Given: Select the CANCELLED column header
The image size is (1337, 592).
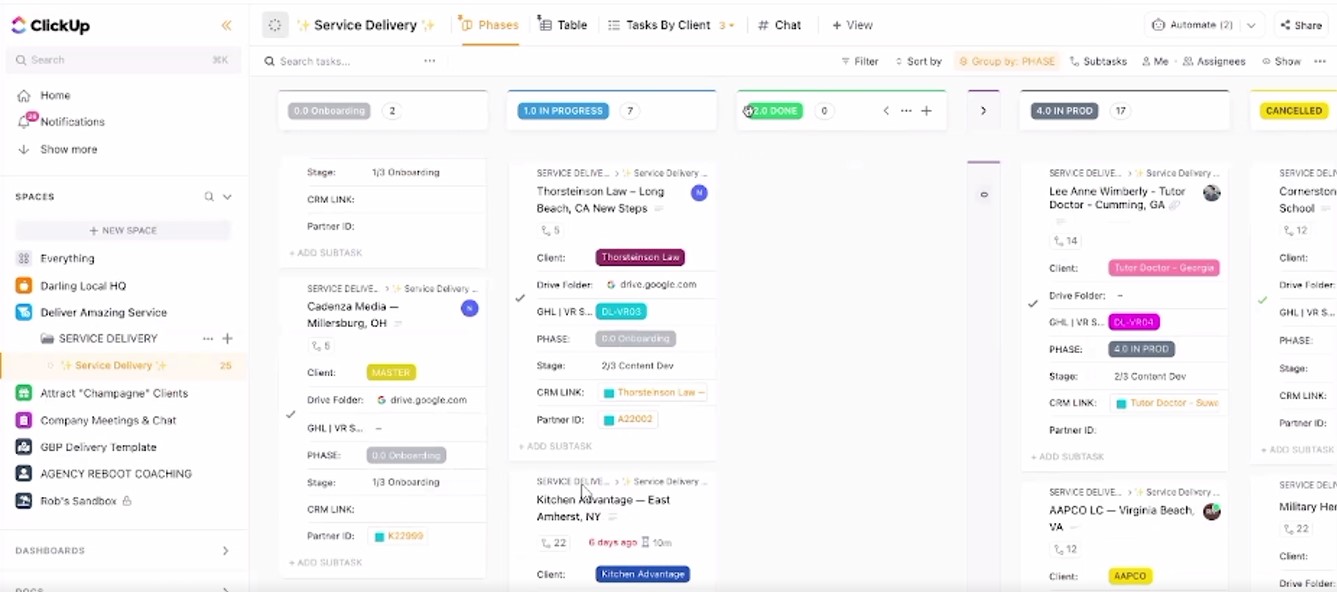Looking at the screenshot, I should (x=1294, y=111).
